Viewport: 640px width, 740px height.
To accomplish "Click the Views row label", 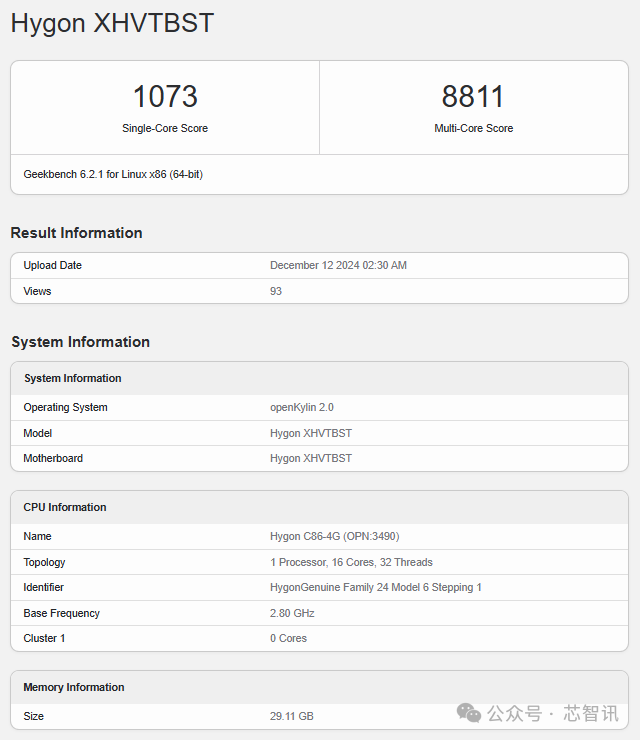I will tap(37, 291).
